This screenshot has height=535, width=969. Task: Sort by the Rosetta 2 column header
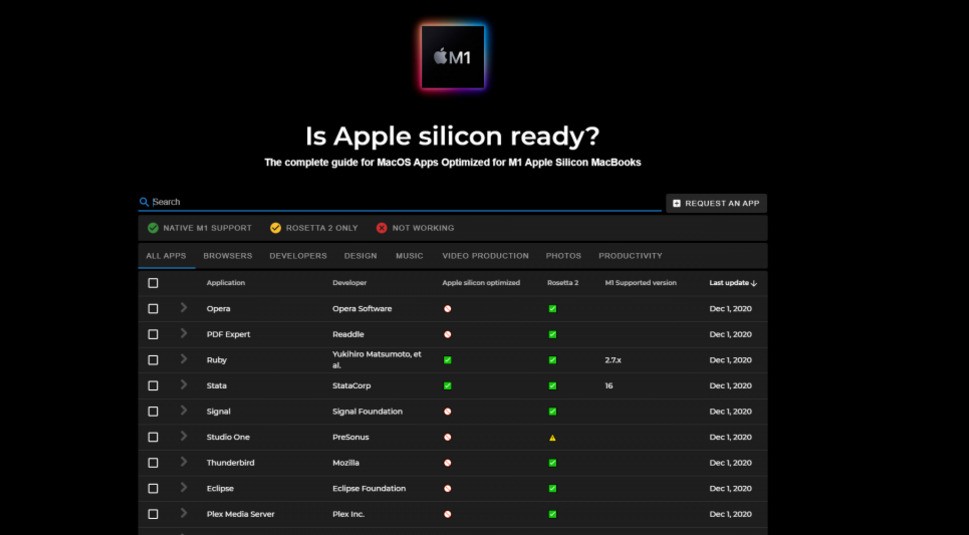pyautogui.click(x=562, y=283)
